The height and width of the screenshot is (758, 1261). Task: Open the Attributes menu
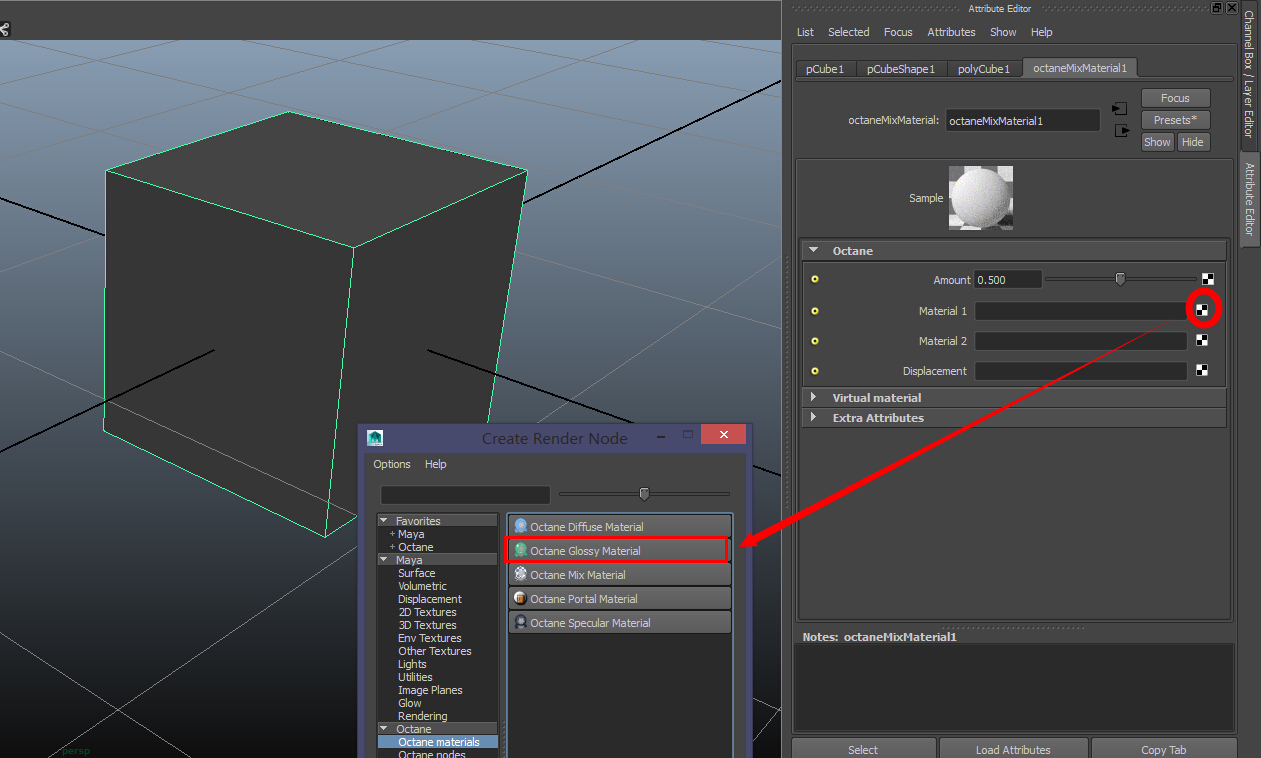coord(951,32)
